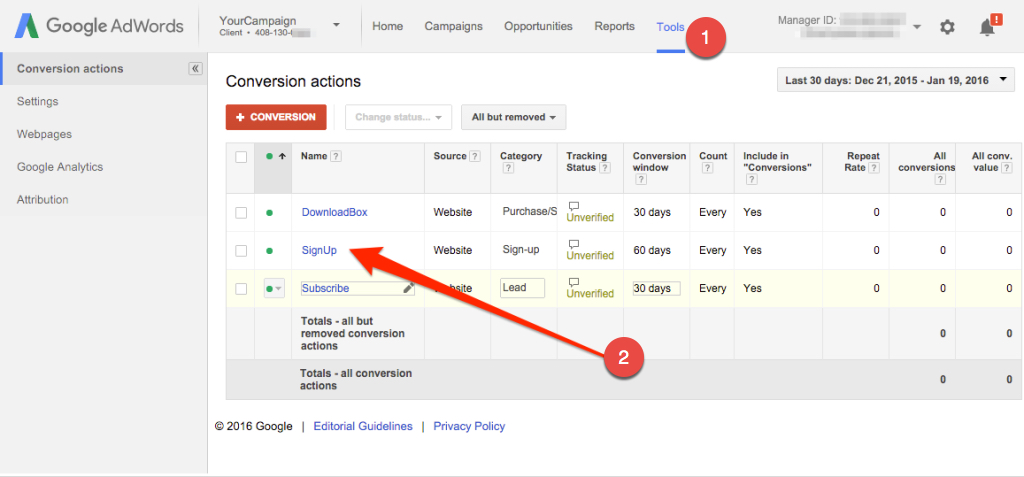Image resolution: width=1024 pixels, height=477 pixels.
Task: Go to the Opportunities tab
Action: click(538, 26)
